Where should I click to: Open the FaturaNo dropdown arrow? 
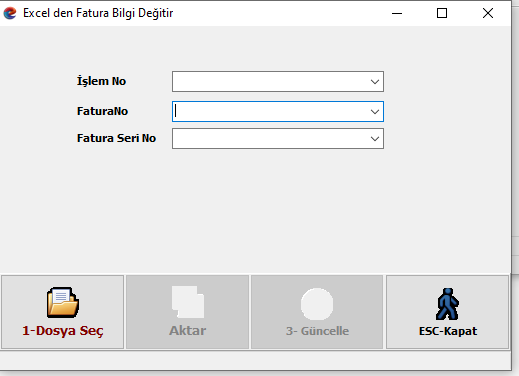click(375, 112)
